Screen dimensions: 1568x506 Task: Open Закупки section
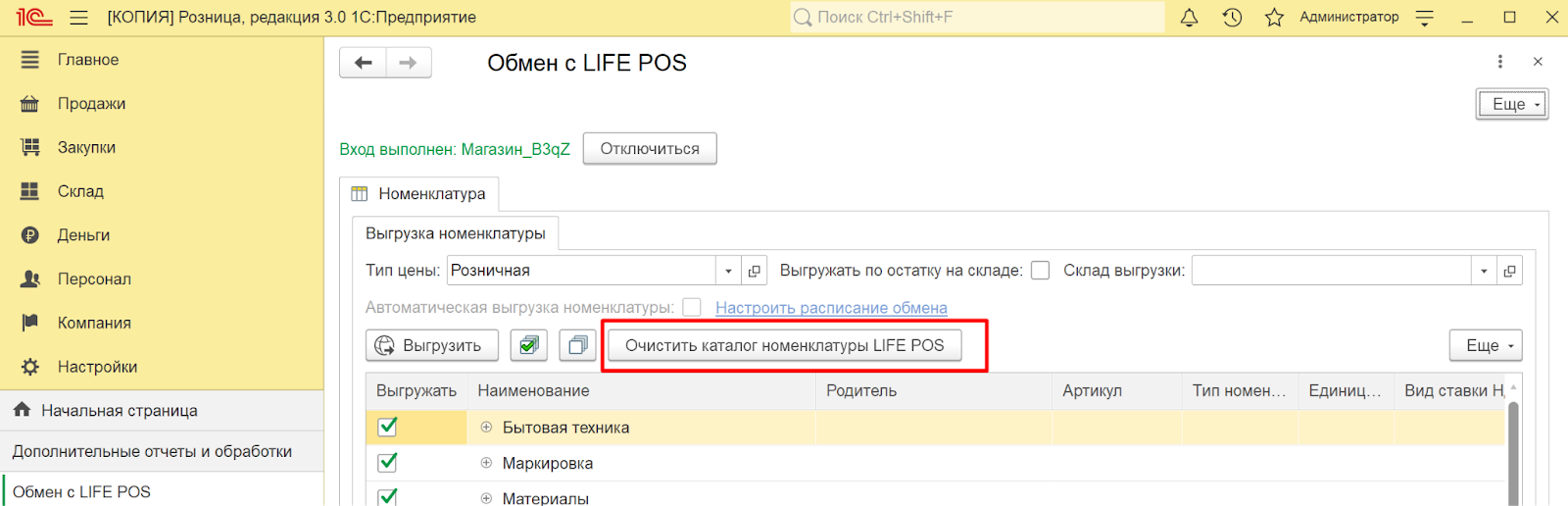(86, 148)
